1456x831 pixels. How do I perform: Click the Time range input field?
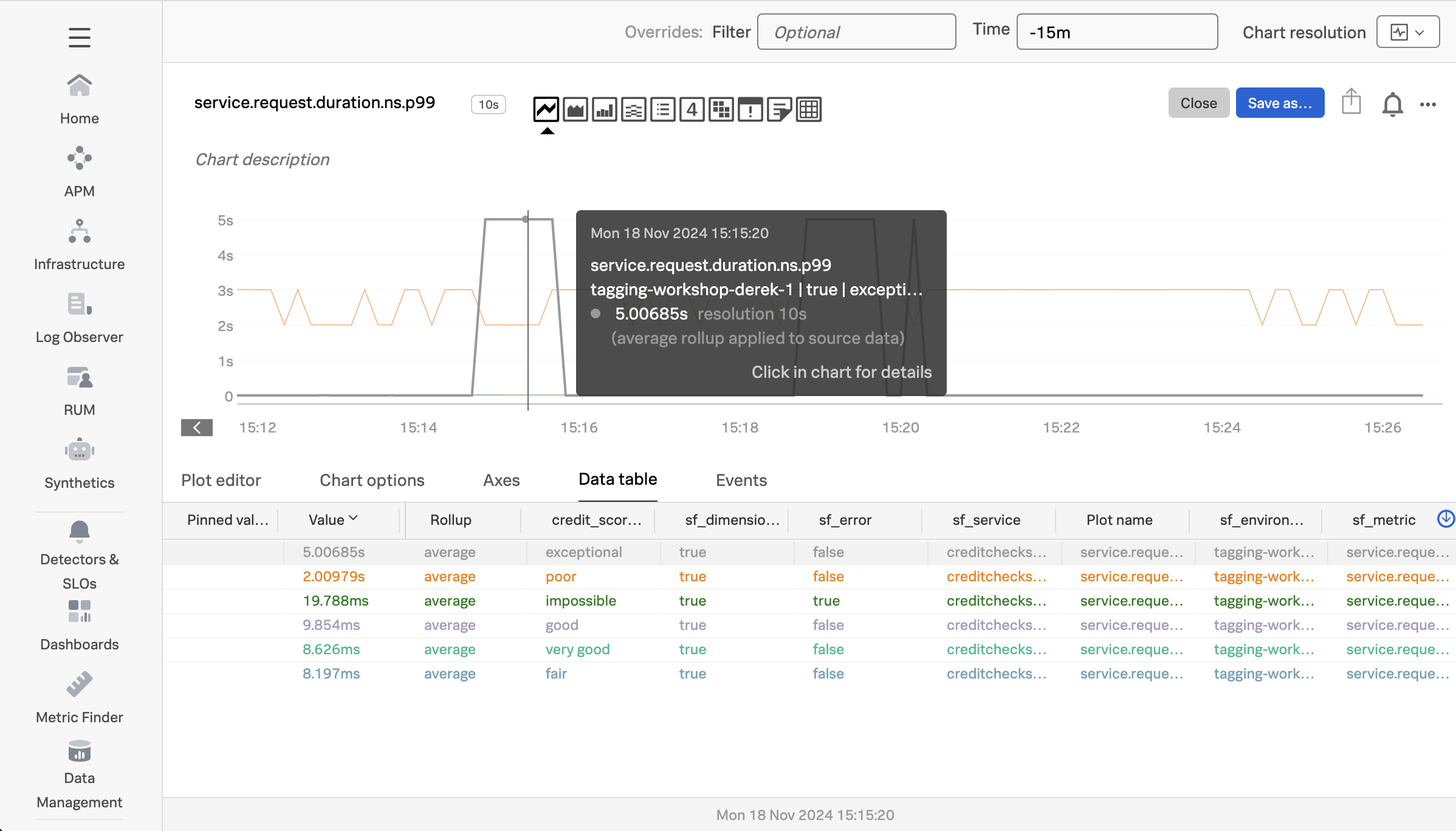[x=1116, y=32]
